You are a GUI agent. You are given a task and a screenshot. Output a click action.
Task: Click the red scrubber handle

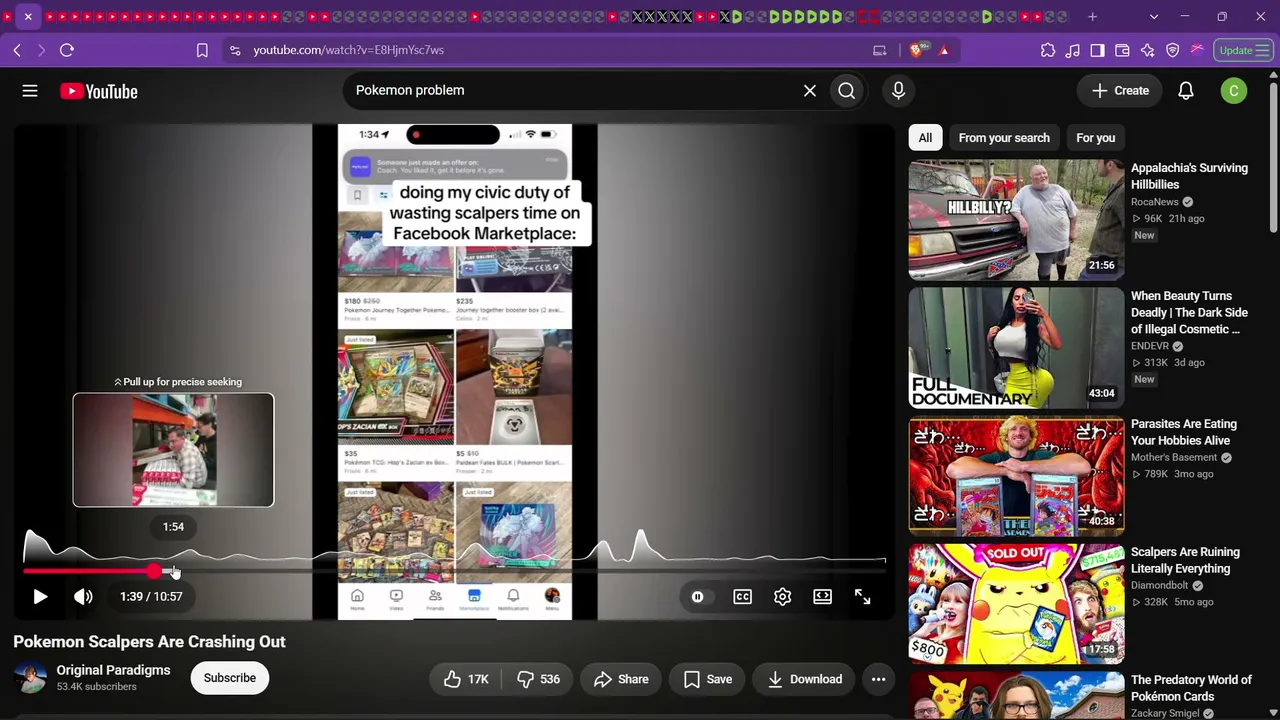153,571
